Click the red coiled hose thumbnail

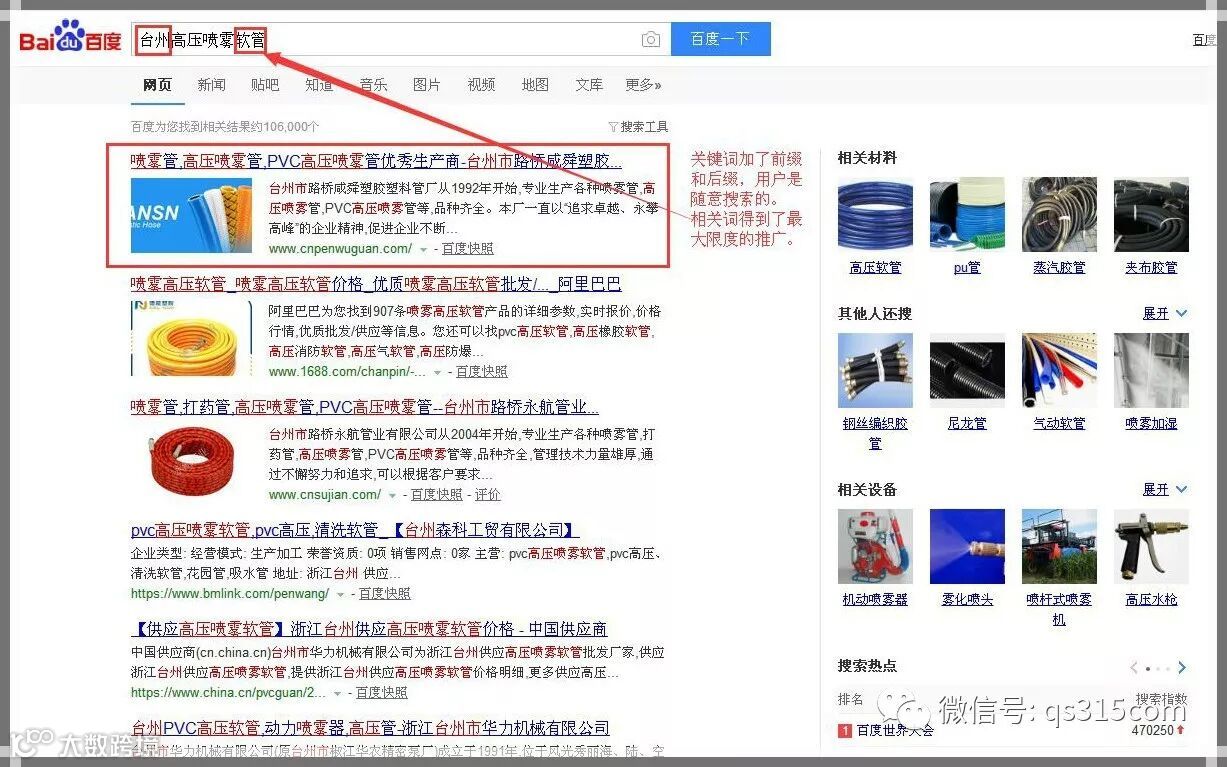click(191, 461)
